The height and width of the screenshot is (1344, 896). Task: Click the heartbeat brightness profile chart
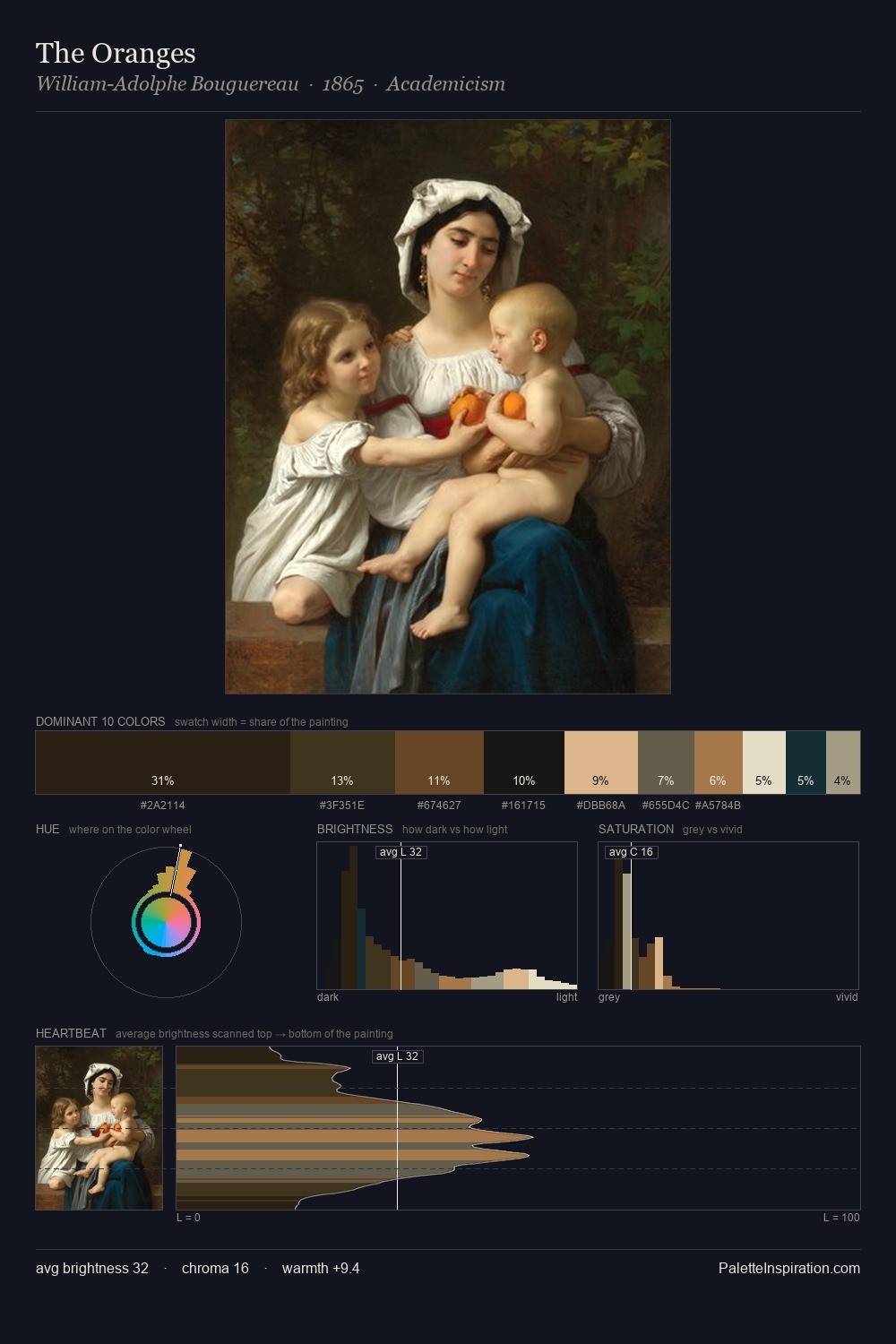[x=518, y=1128]
